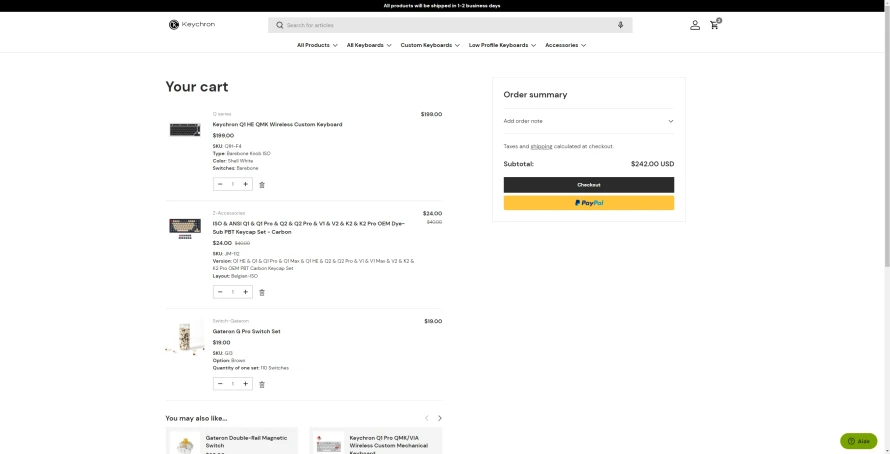Screen dimensions: 890x454
Task: Open Keychron Q1 HE QMK Wireless Custom Keyboard
Action: pyautogui.click(x=278, y=124)
